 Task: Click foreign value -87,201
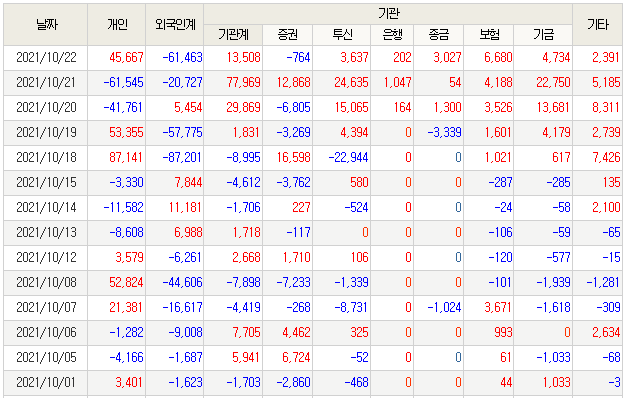(x=182, y=157)
